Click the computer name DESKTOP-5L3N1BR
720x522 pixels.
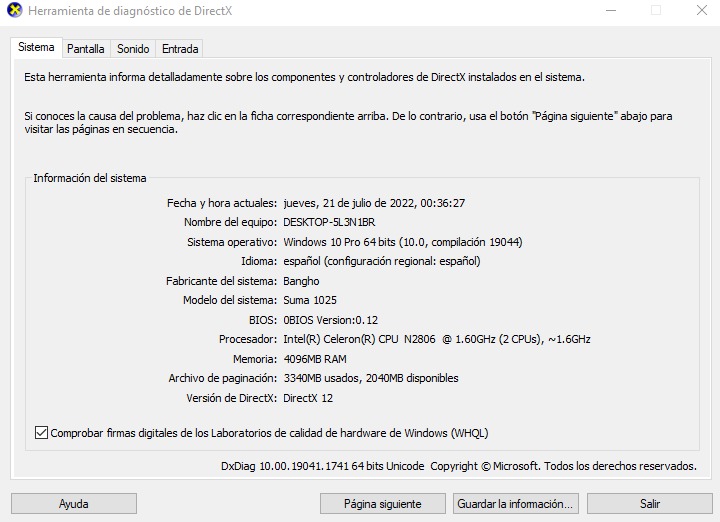pyautogui.click(x=329, y=222)
